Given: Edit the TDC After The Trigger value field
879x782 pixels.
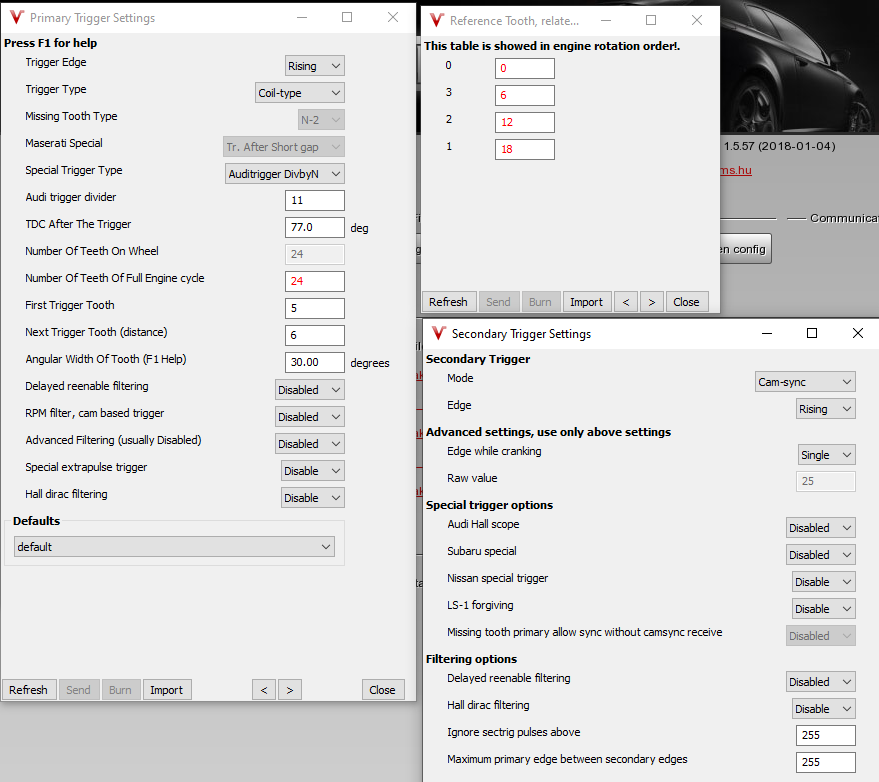Looking at the screenshot, I should 315,227.
